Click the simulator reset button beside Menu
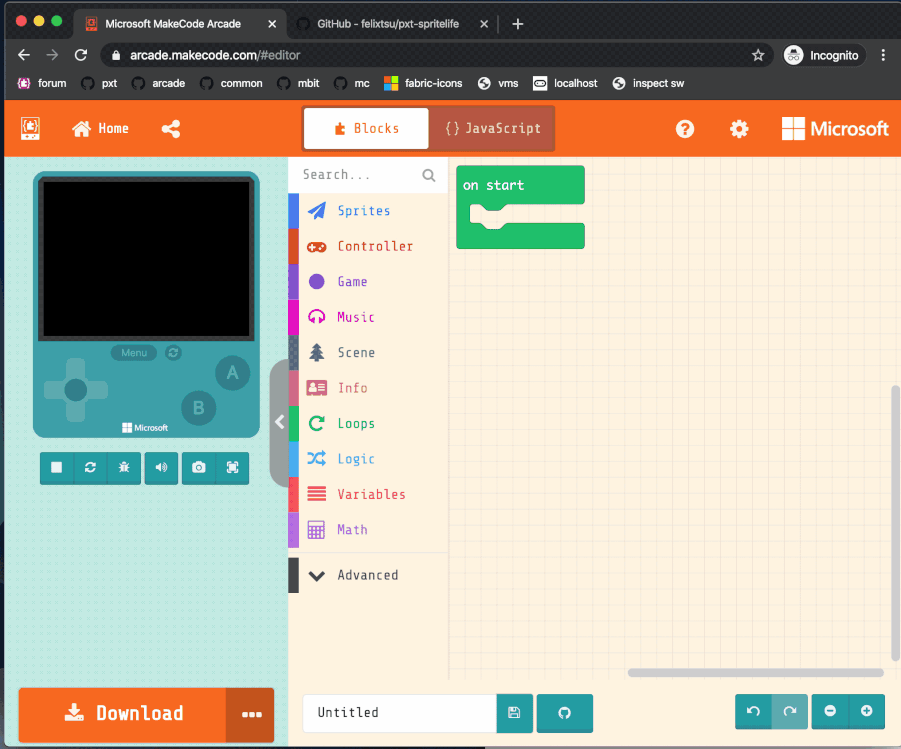 [x=173, y=352]
